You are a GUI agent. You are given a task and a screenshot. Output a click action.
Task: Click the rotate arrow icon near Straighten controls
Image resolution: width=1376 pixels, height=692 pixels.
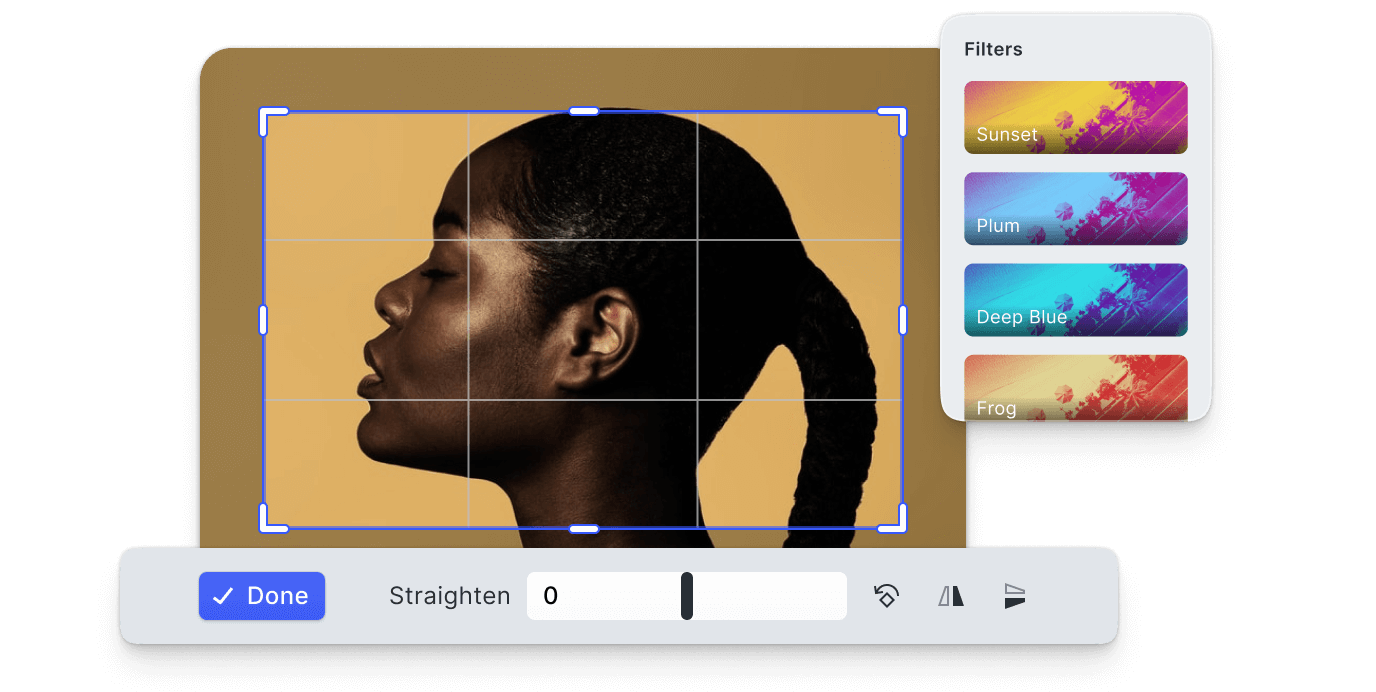coord(886,595)
